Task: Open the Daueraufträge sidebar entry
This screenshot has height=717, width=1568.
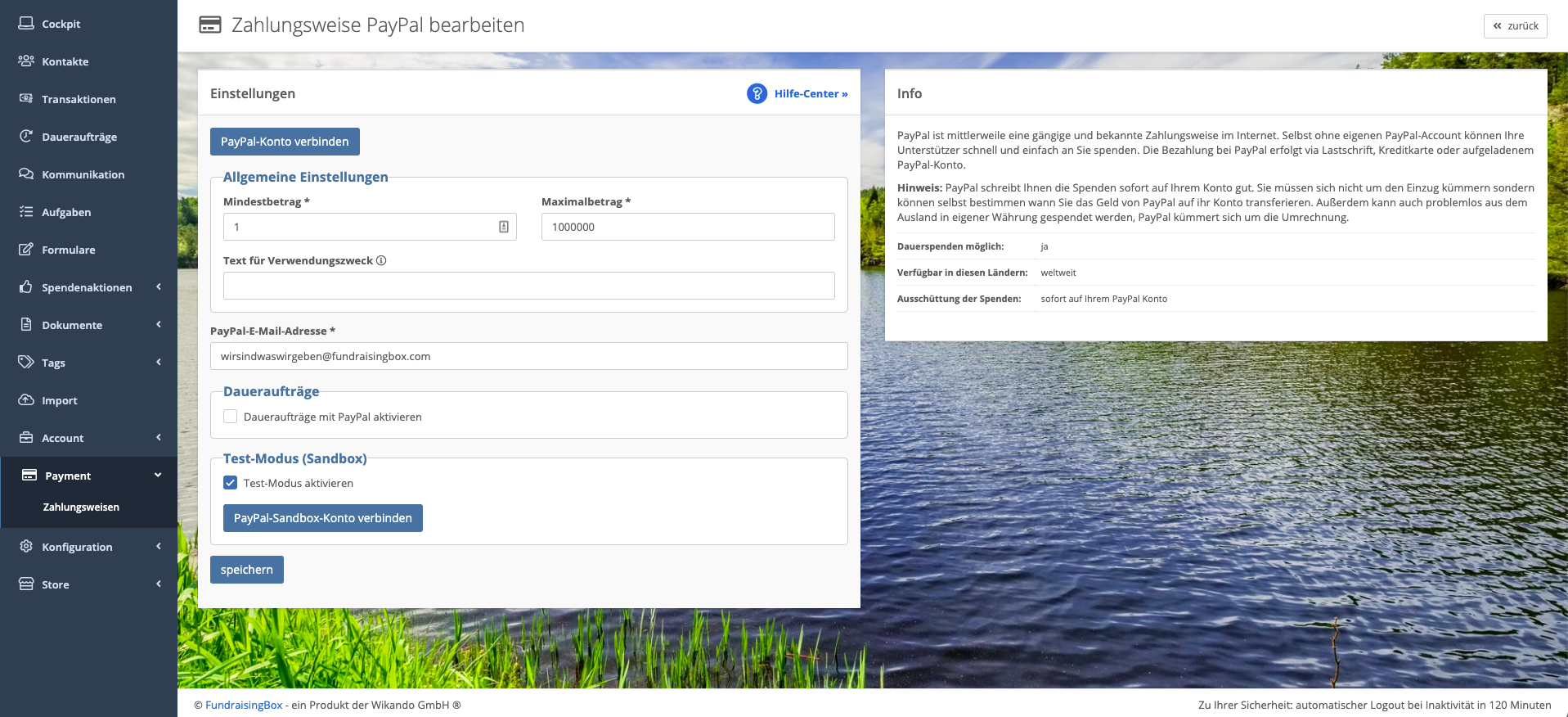Action: click(x=88, y=137)
